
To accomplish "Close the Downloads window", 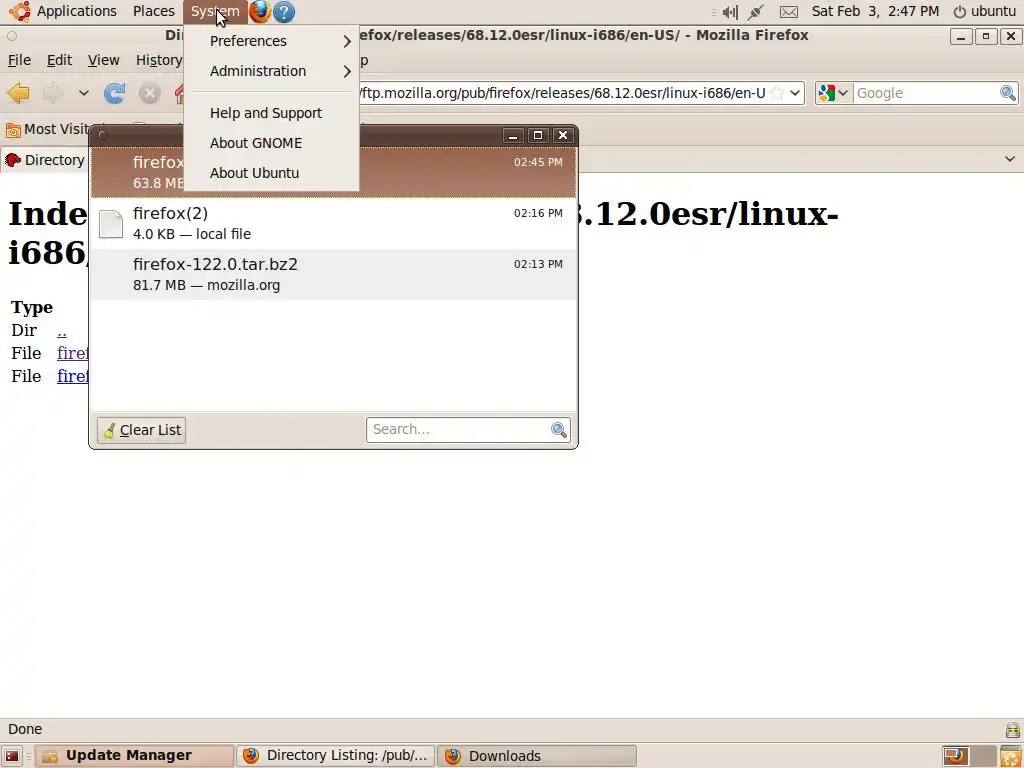I will [562, 135].
